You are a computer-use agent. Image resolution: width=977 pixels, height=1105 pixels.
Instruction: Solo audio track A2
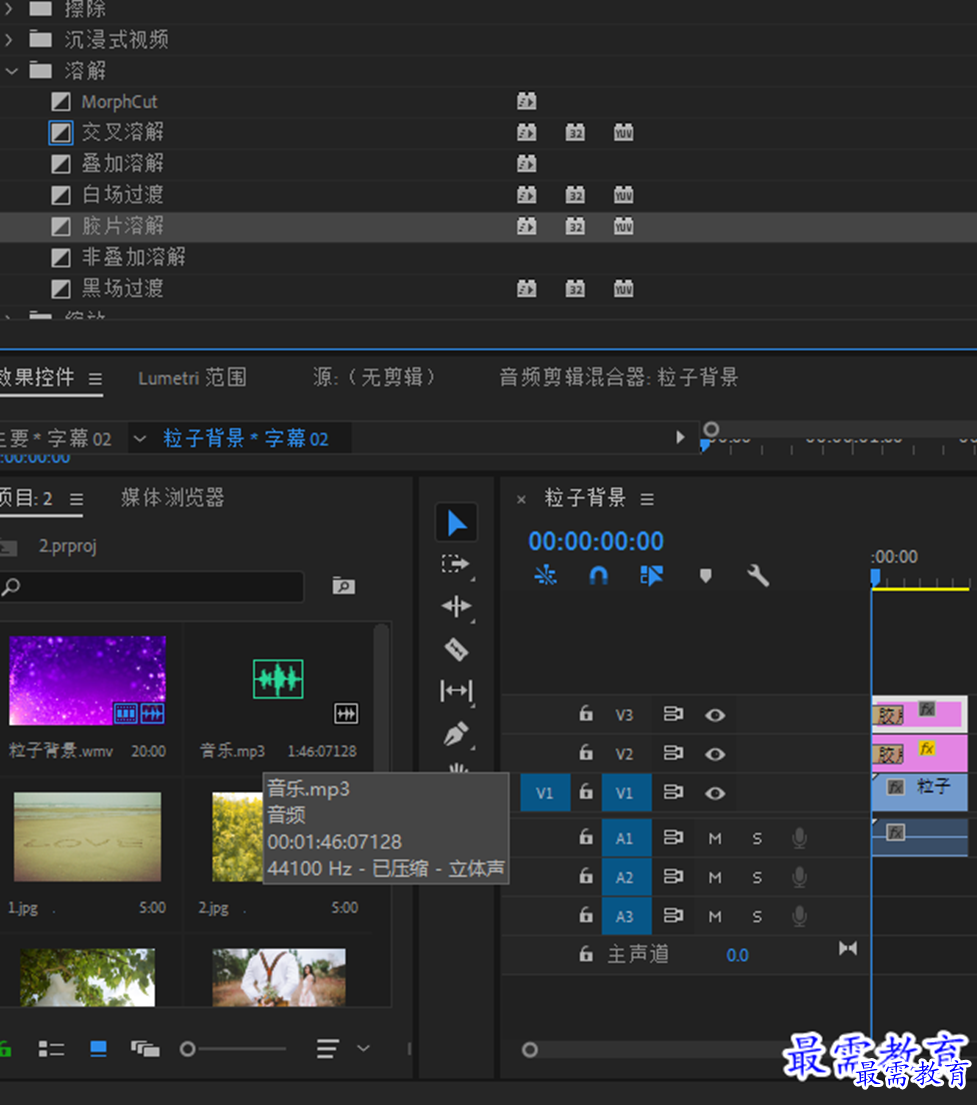757,877
